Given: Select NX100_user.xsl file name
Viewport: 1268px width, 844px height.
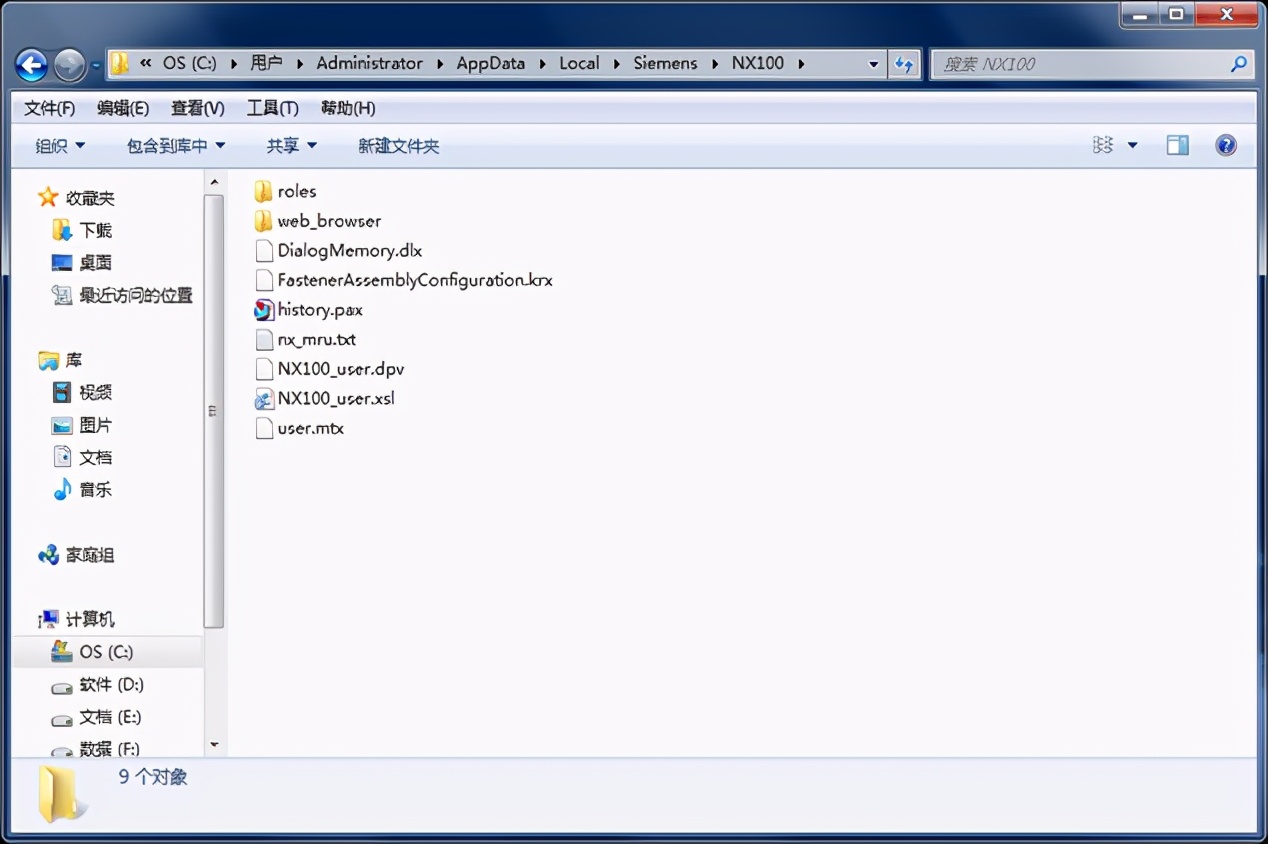Looking at the screenshot, I should pos(336,399).
